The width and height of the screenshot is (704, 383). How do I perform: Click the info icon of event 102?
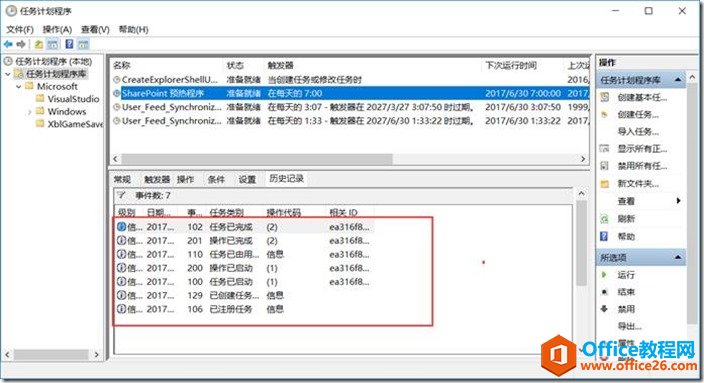(121, 227)
